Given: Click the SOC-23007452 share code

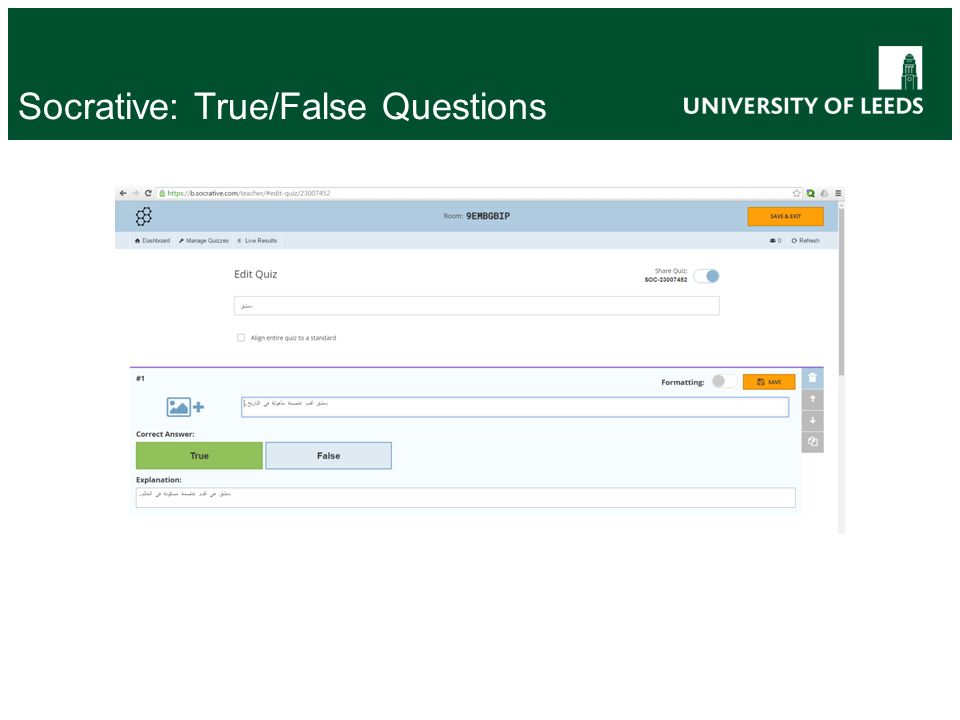Looking at the screenshot, I should point(666,280).
